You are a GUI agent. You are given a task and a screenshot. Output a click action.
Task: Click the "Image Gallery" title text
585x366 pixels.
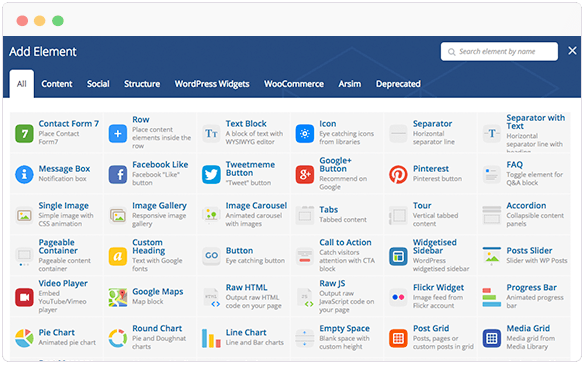[159, 206]
